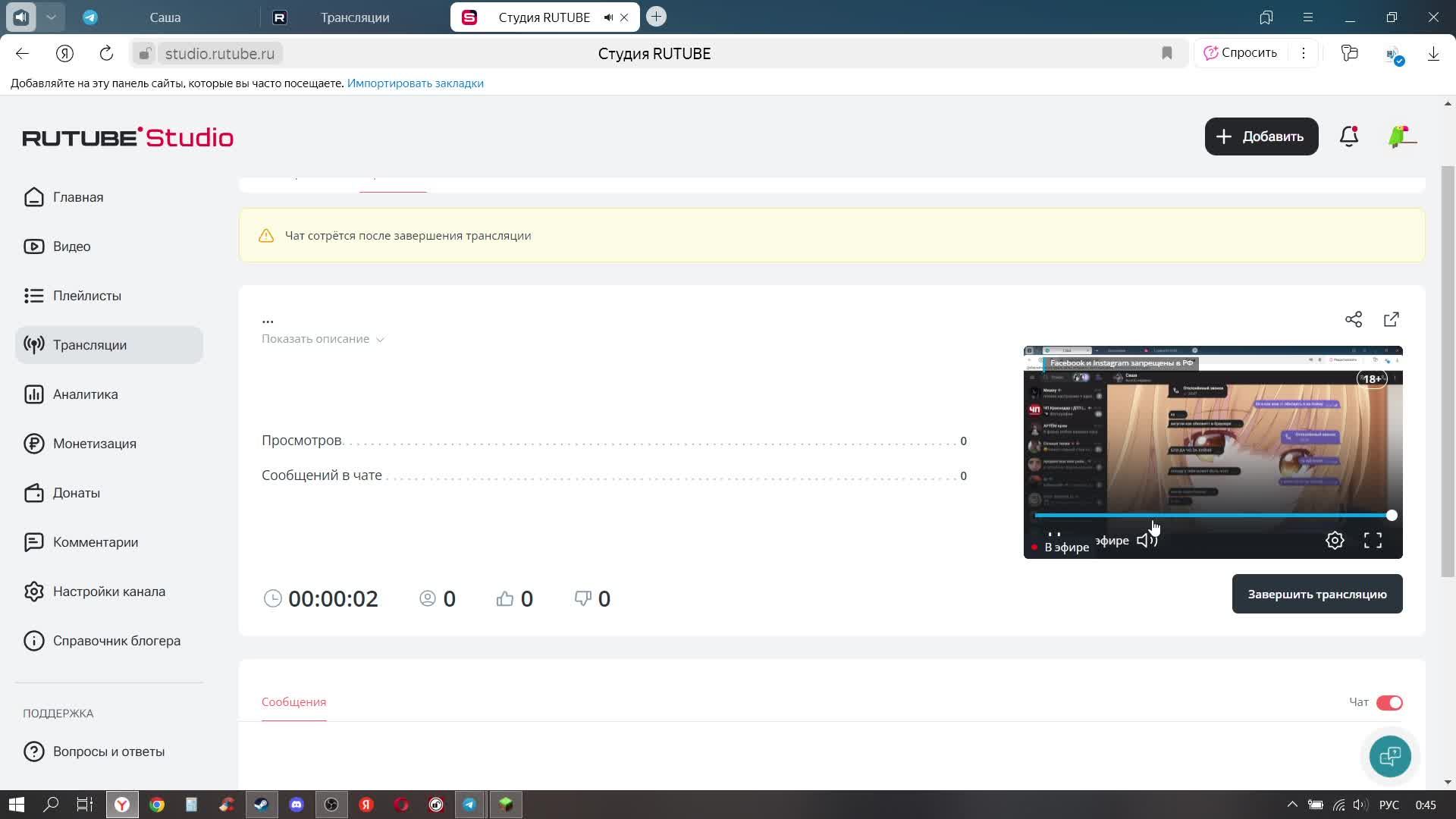Mute the player volume

[1147, 541]
